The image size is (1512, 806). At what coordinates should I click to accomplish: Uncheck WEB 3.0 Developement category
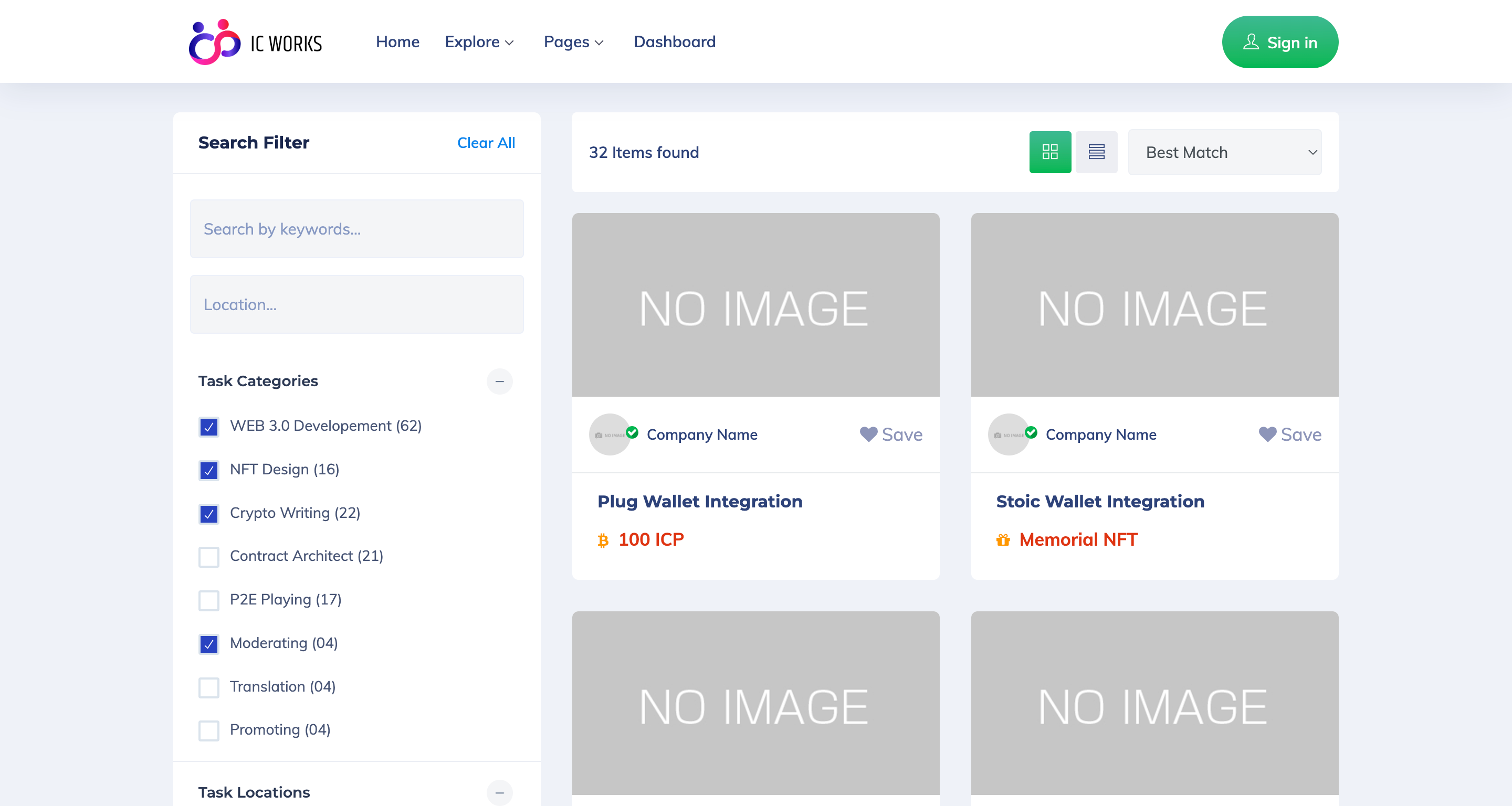pyautogui.click(x=209, y=427)
